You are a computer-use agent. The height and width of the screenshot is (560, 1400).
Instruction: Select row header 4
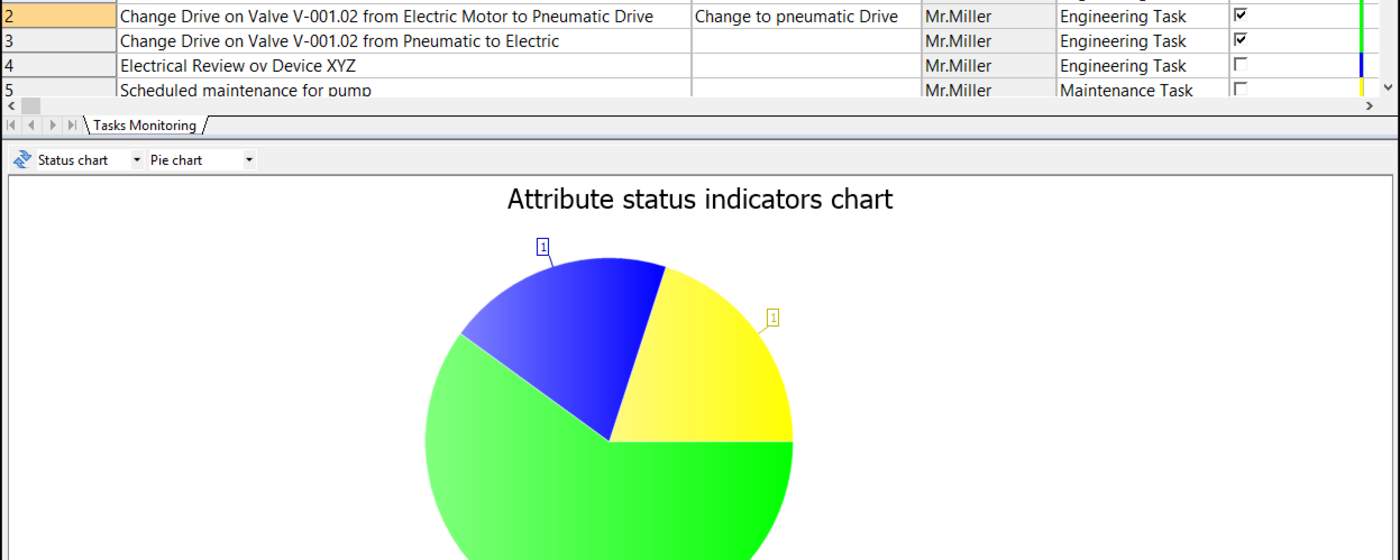pos(58,66)
